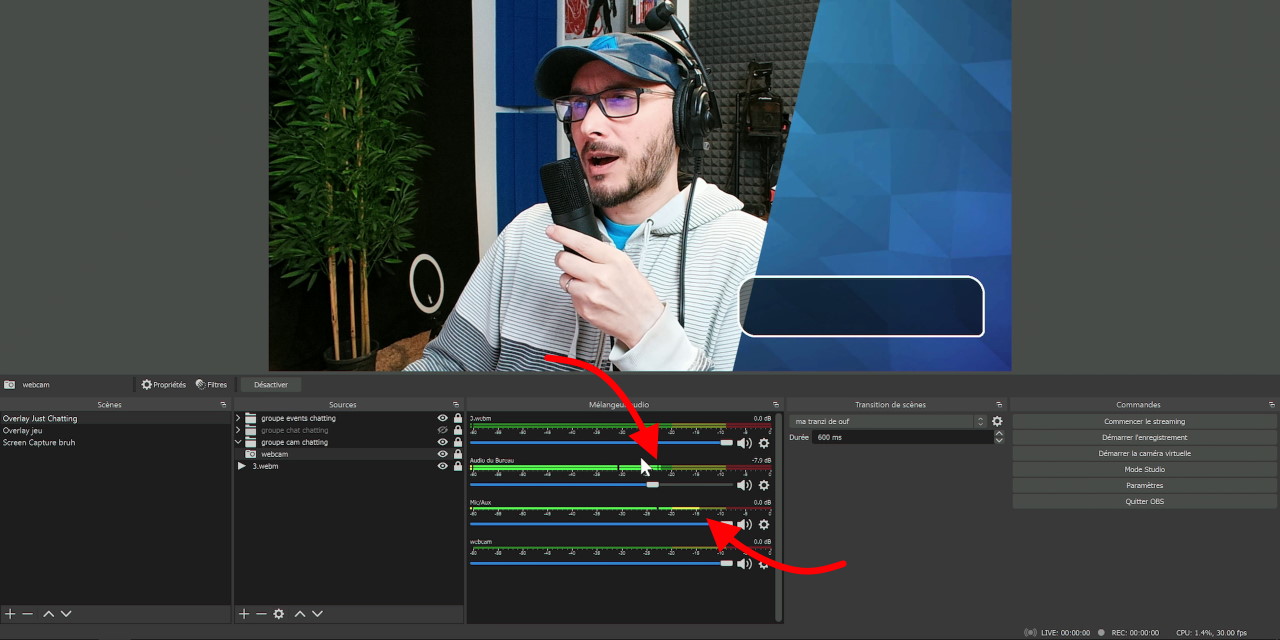
Task: Open the scene transition dropdown
Action: click(x=887, y=421)
